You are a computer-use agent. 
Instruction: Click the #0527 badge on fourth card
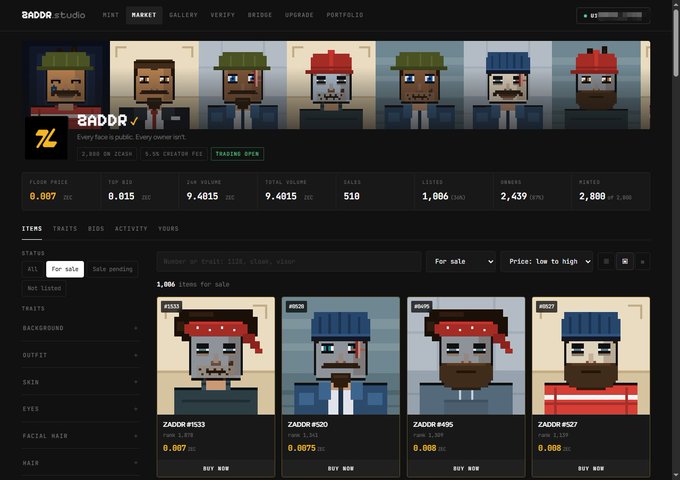coord(546,307)
